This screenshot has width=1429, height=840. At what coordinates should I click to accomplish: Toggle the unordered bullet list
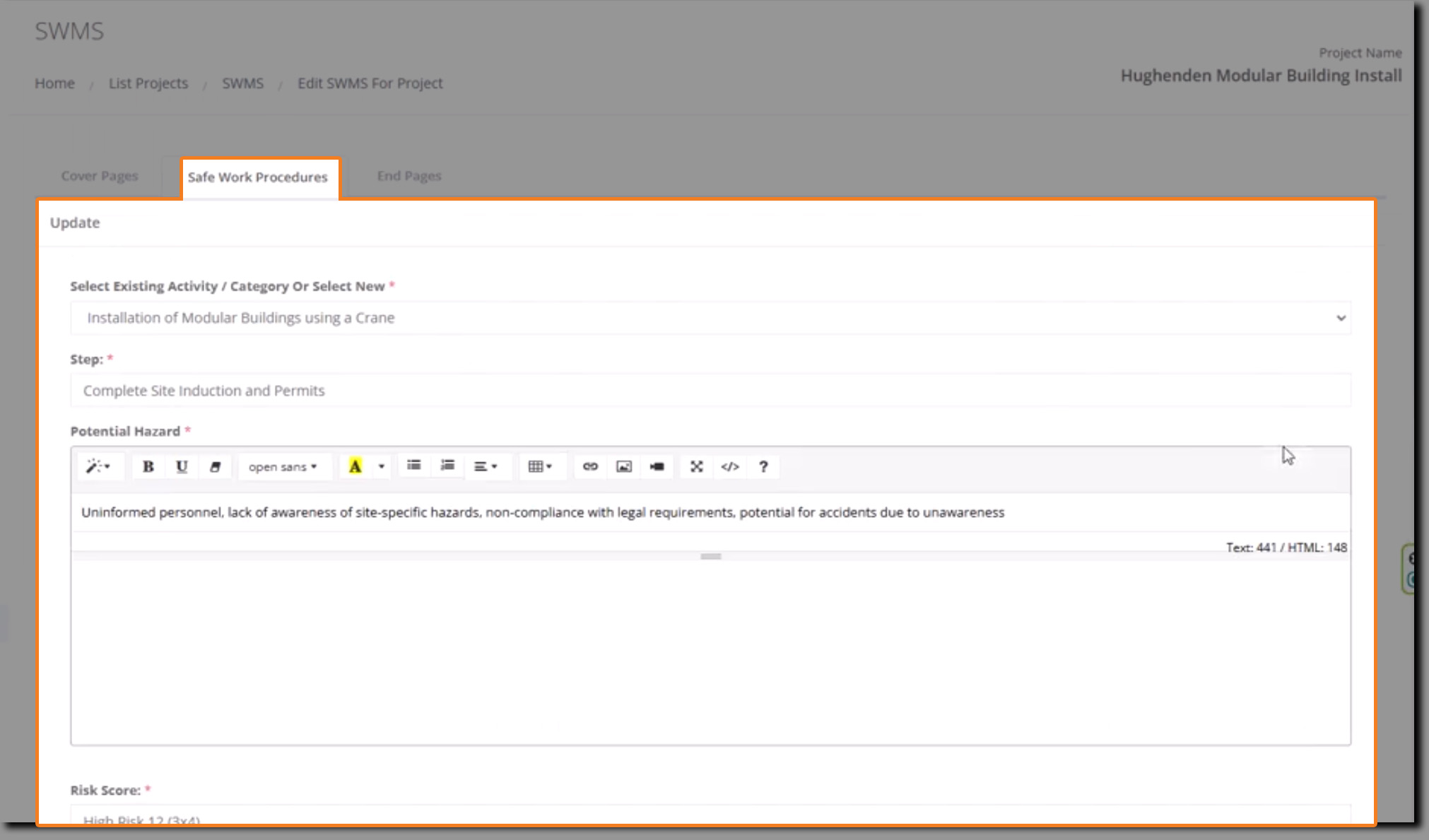pyautogui.click(x=414, y=465)
